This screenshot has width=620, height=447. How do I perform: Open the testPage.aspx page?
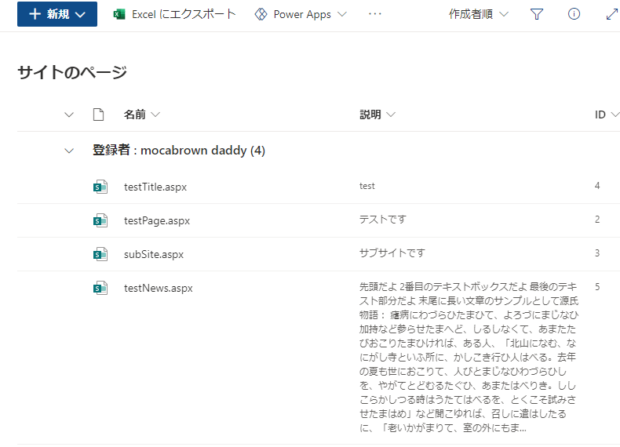click(157, 220)
